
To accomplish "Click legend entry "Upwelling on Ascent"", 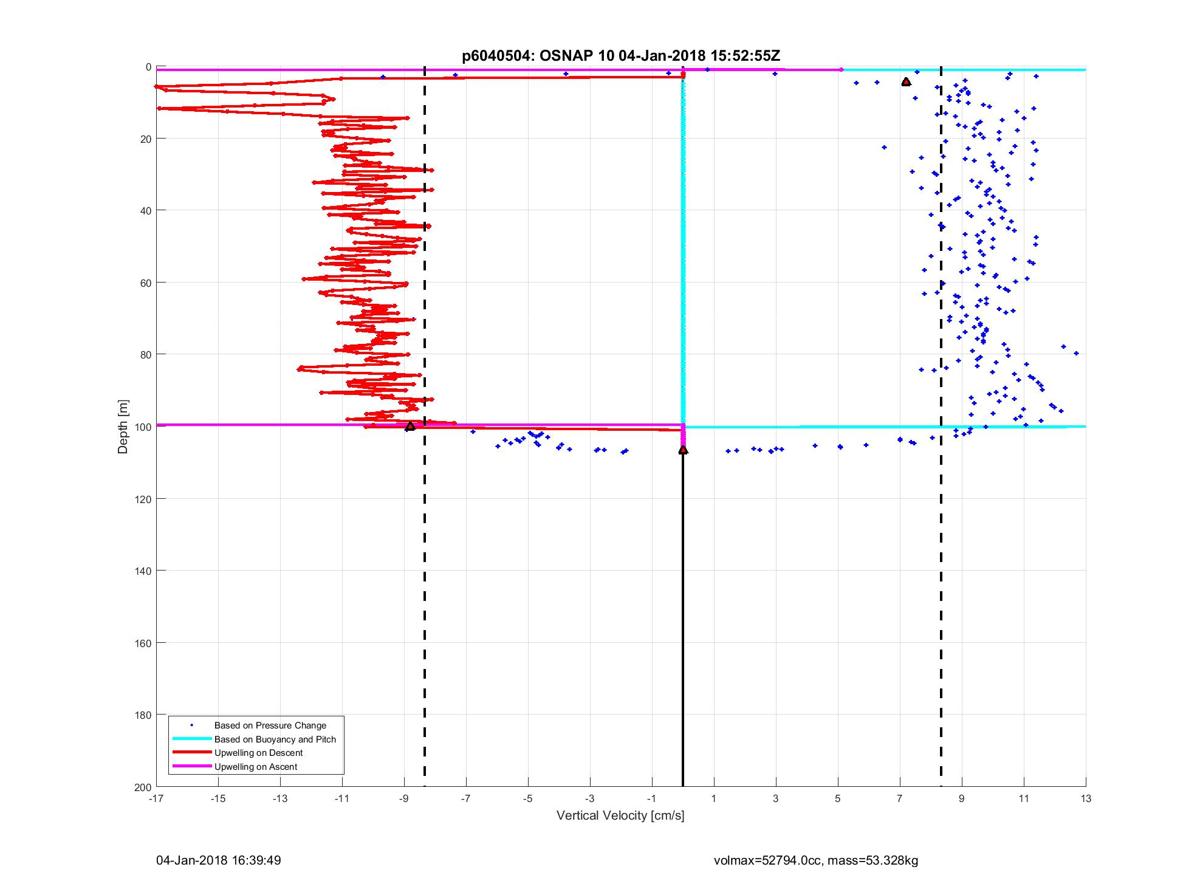I will (255, 766).
